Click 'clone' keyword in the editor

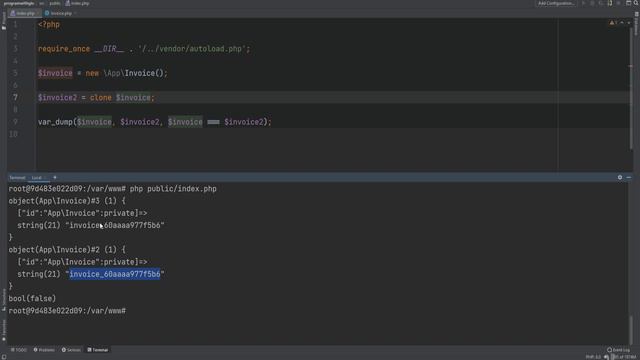(100, 98)
